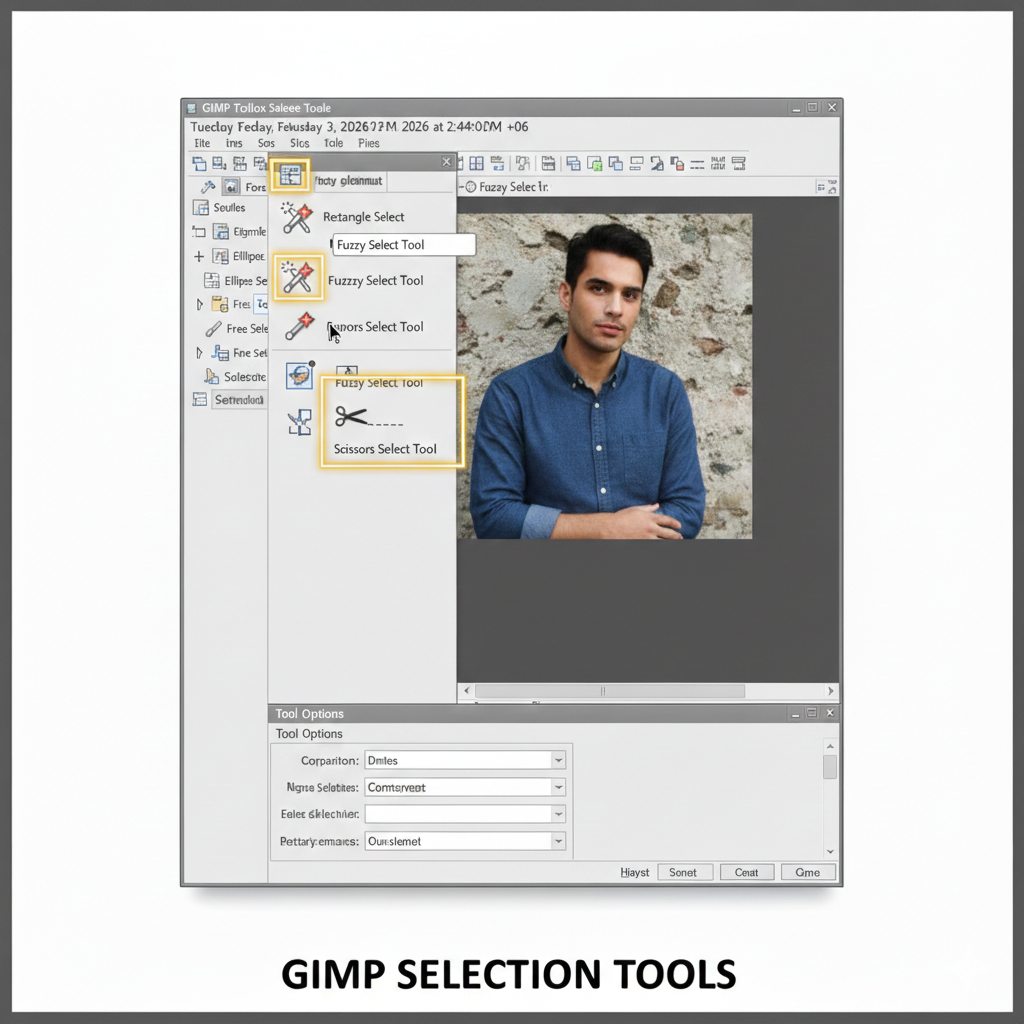Screen dimensions: 1024x1024
Task: Expand the 'Fne Set' tree item arrow
Action: coord(199,353)
